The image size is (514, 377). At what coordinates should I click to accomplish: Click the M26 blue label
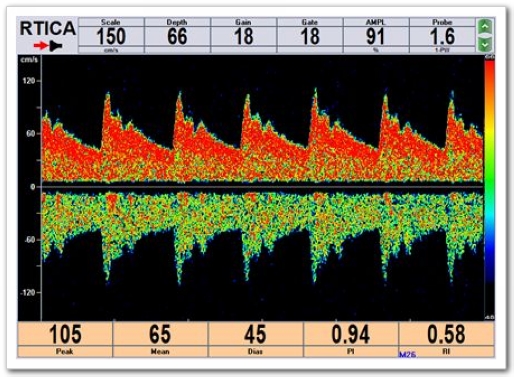tap(407, 354)
